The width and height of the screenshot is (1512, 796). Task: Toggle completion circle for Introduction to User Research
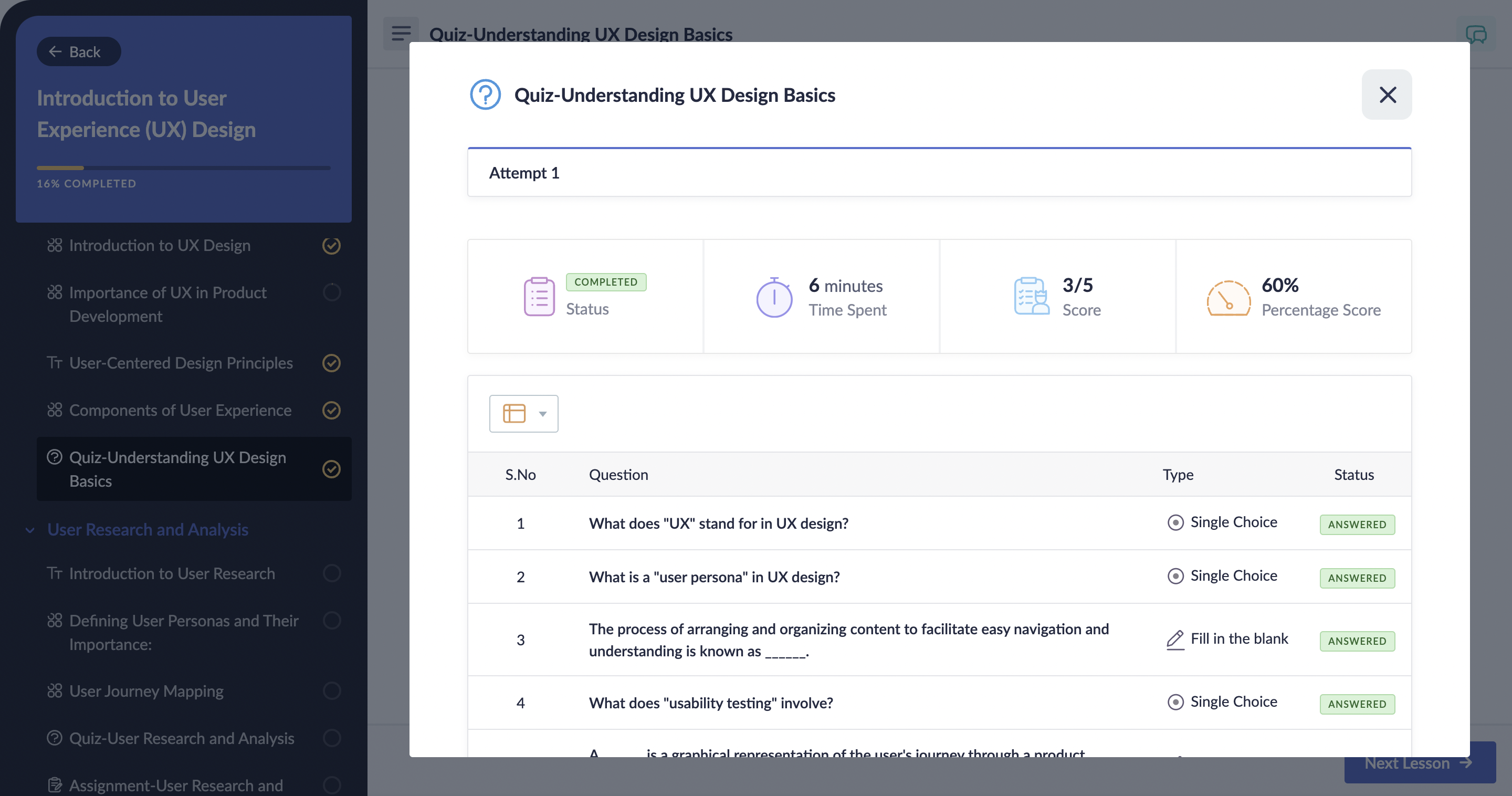tap(332, 573)
